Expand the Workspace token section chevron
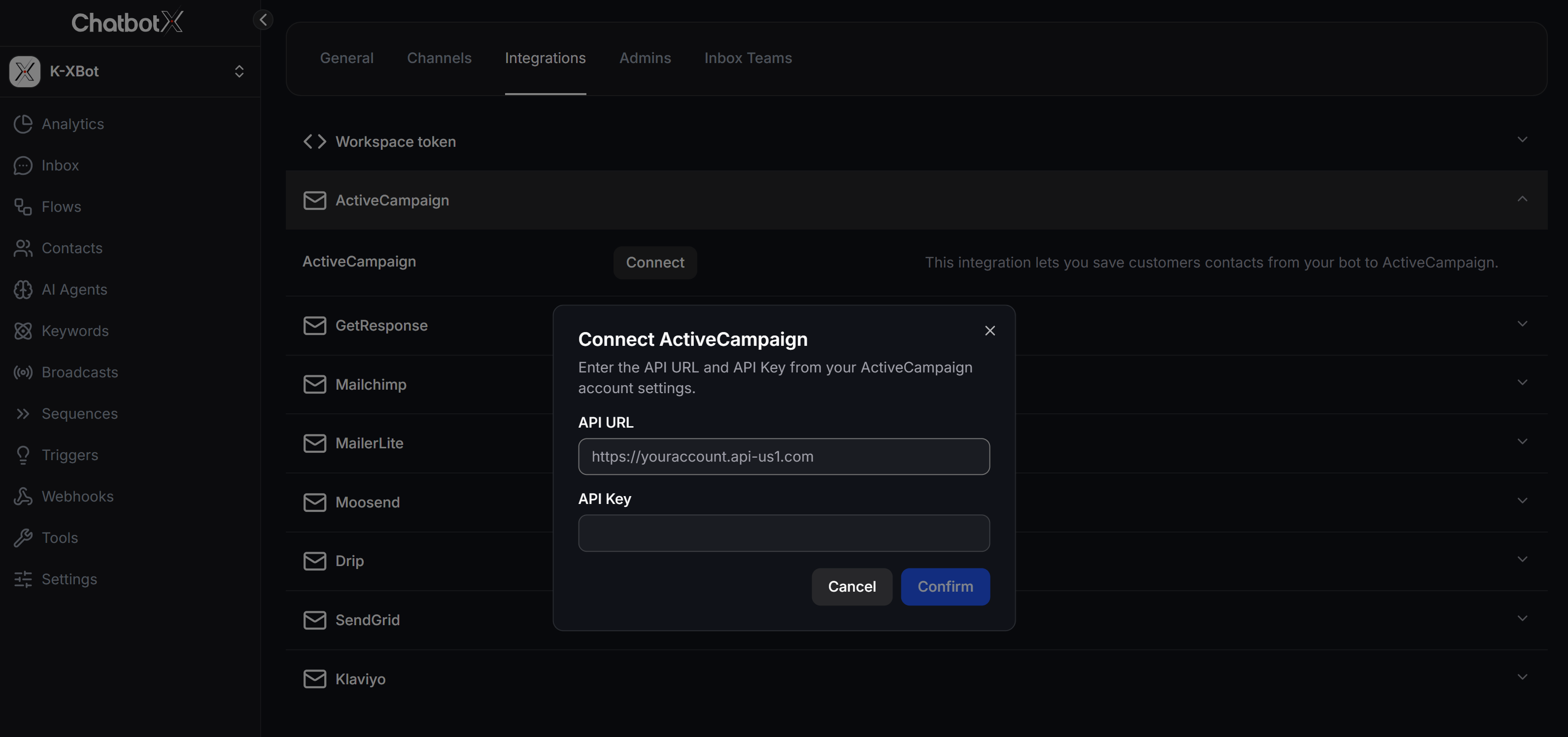Screen dimensions: 1568x737 1522,139
